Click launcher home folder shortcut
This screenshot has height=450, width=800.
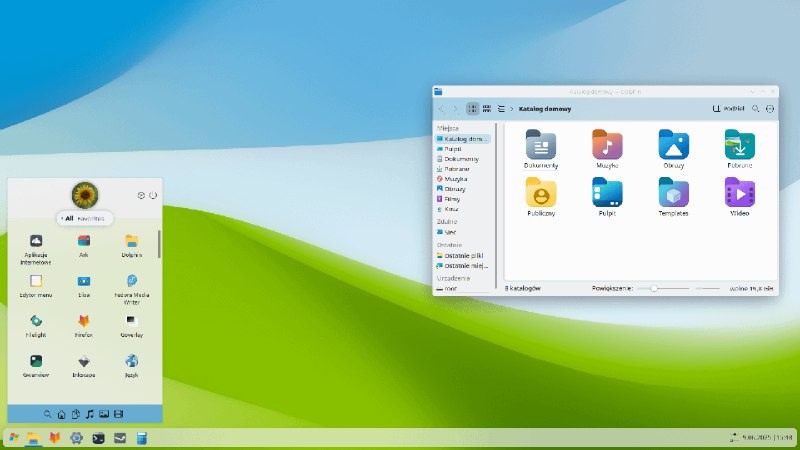tap(62, 414)
